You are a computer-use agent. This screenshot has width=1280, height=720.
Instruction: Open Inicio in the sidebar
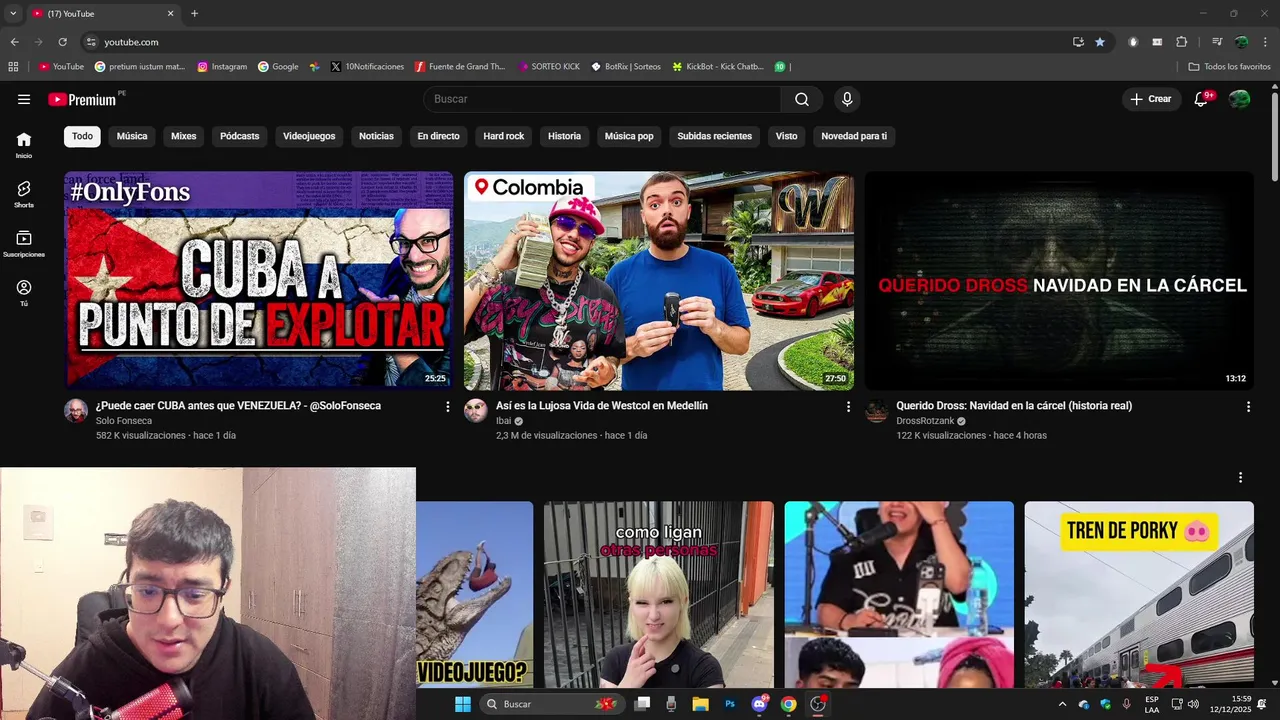(24, 145)
